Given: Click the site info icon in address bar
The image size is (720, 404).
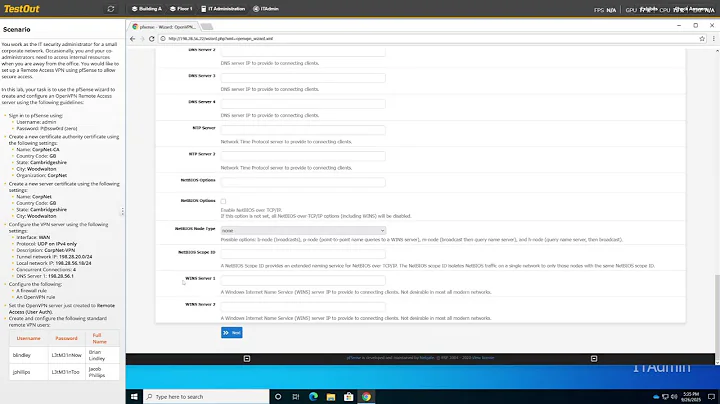Looking at the screenshot, I should (x=163, y=39).
